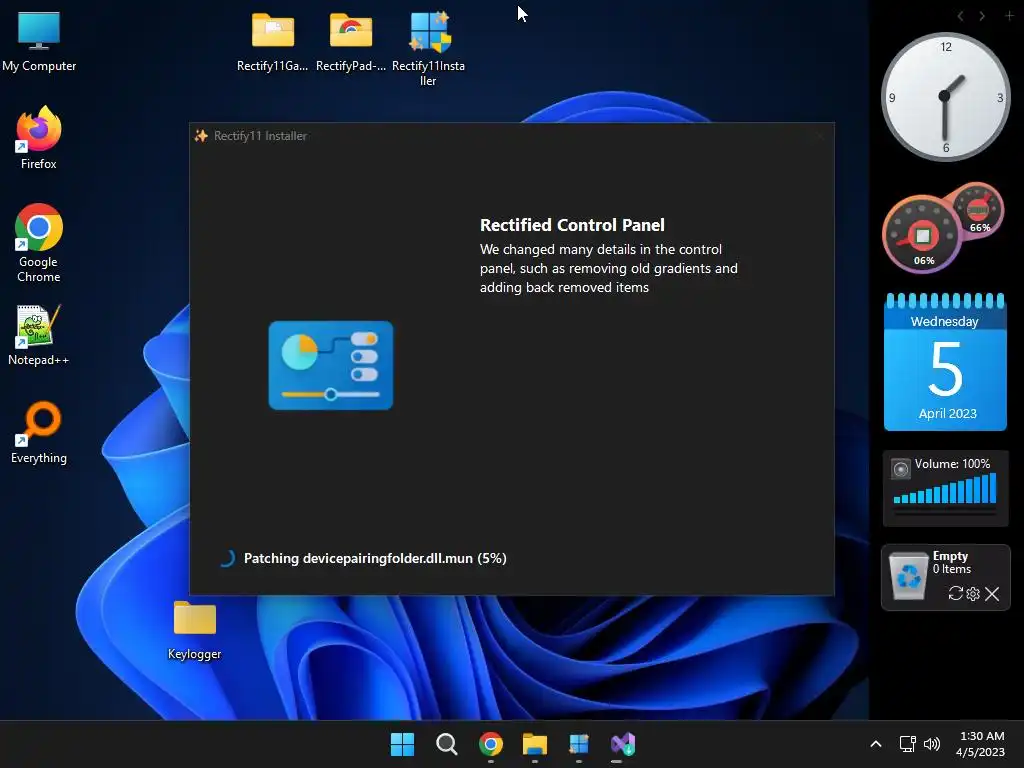Click the Control Panel illustration in installer
This screenshot has width=1024, height=768.
[x=331, y=366]
